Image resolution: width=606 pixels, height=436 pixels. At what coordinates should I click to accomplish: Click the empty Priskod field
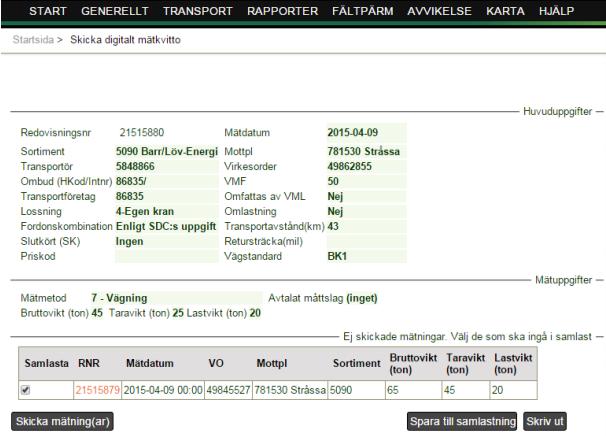[167, 256]
